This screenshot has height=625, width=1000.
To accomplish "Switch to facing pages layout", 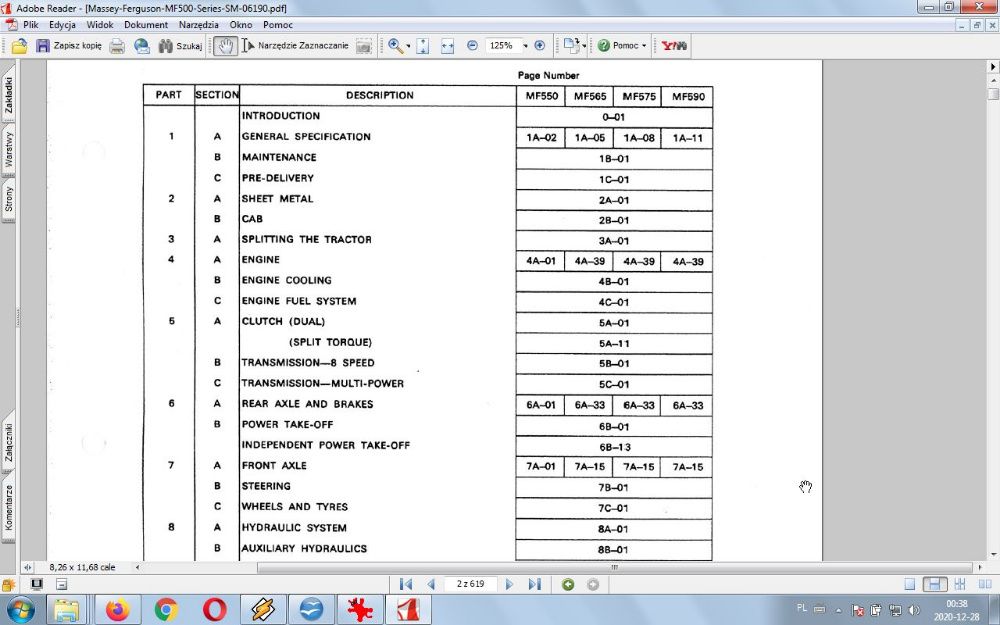I will tap(985, 584).
